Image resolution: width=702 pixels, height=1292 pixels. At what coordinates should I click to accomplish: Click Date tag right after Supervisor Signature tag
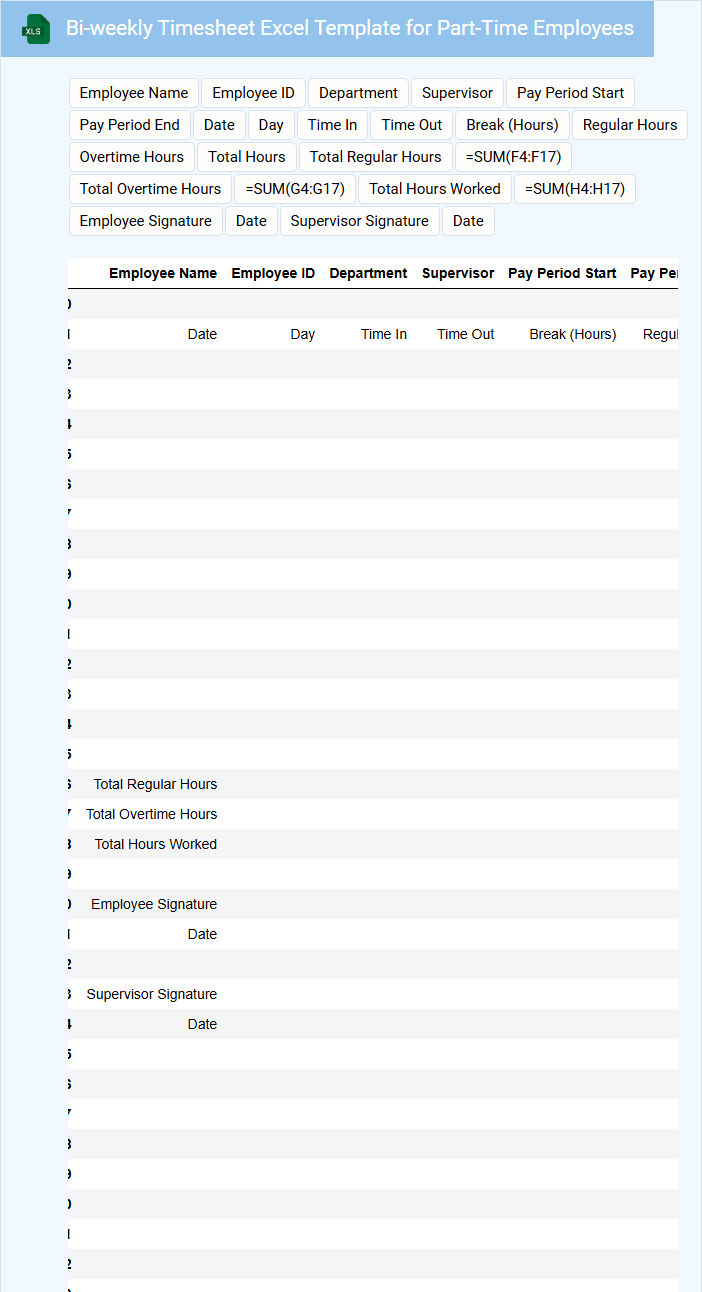468,221
